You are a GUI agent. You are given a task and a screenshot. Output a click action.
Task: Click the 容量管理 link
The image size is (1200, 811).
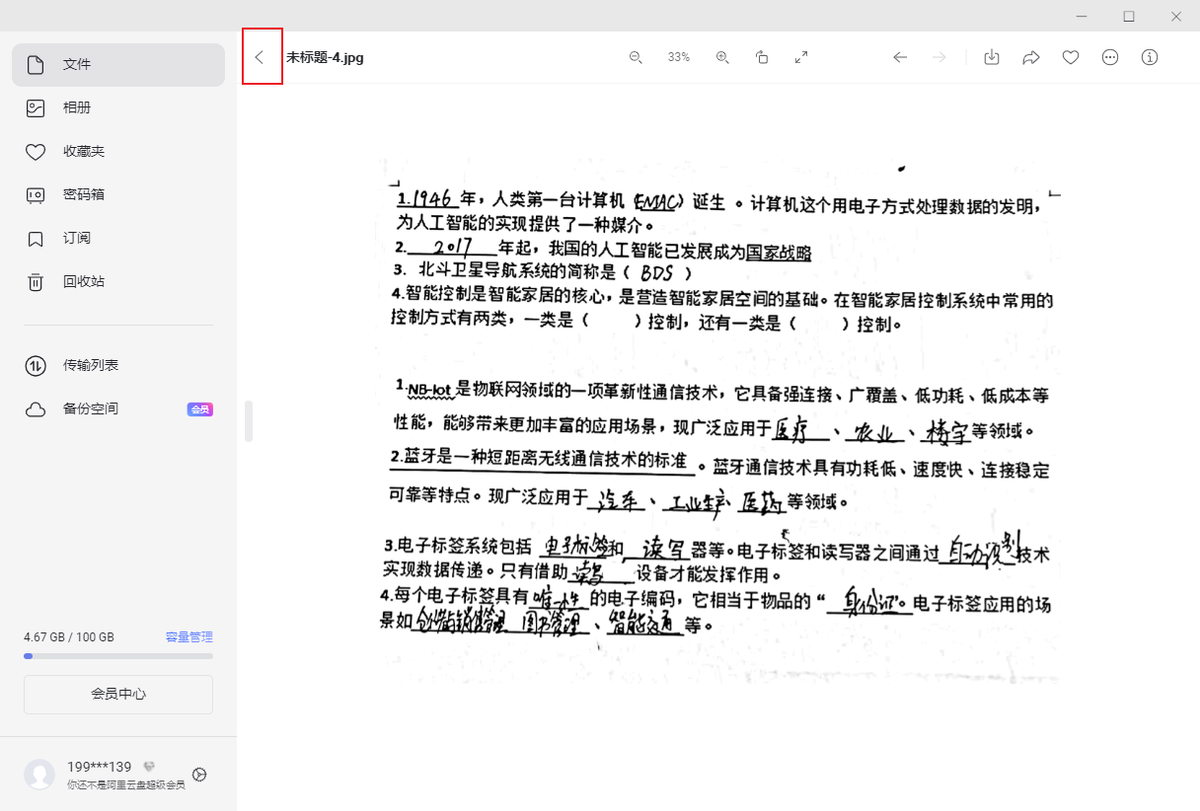click(189, 637)
